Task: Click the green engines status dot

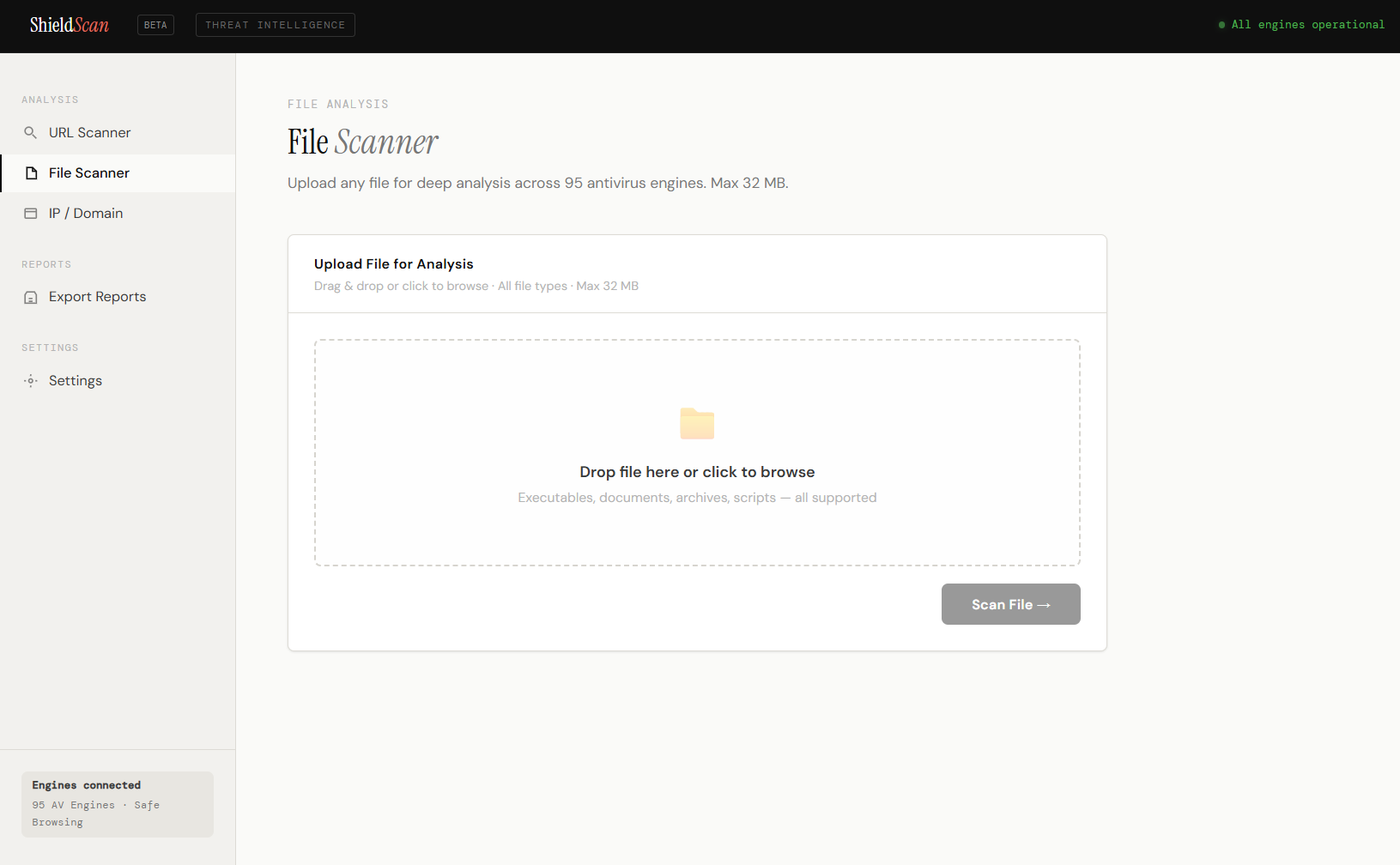Action: pyautogui.click(x=1221, y=25)
